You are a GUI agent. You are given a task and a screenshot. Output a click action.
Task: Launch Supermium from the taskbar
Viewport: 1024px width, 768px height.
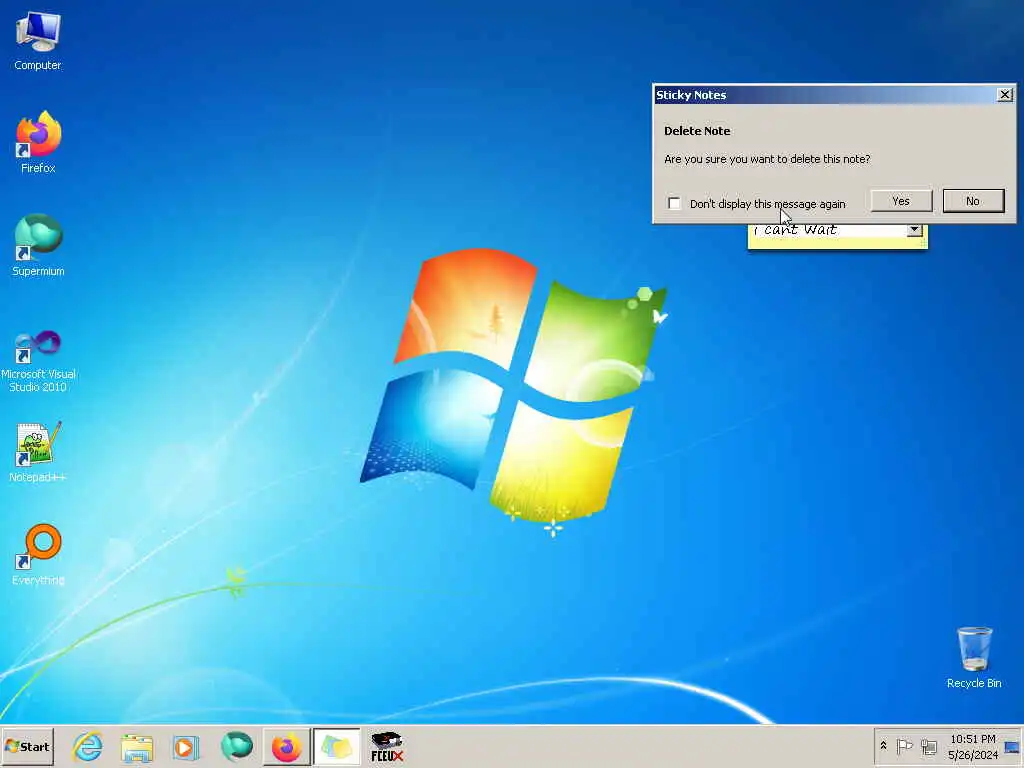coord(236,746)
